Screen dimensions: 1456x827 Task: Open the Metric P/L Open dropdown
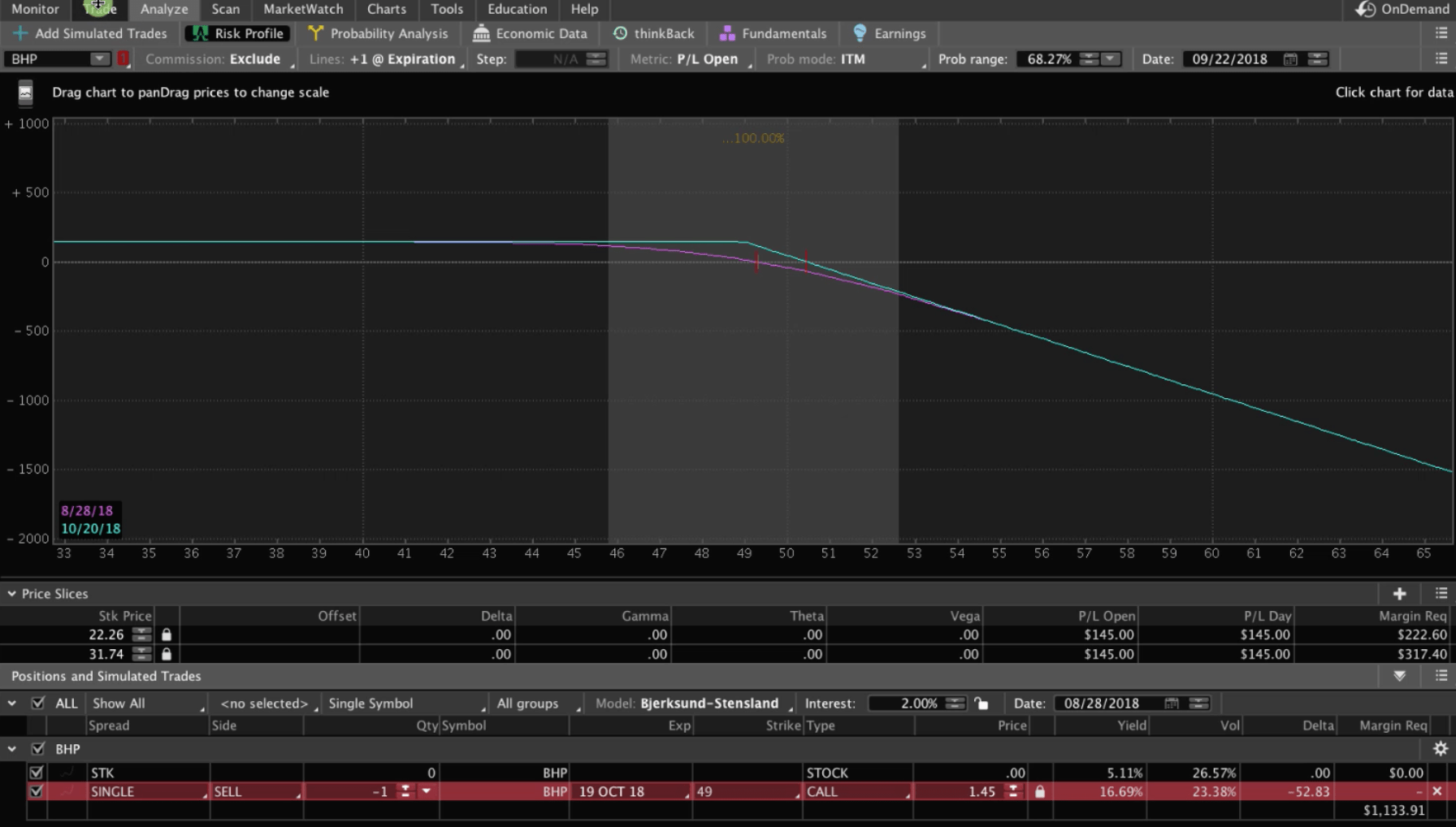click(x=691, y=59)
